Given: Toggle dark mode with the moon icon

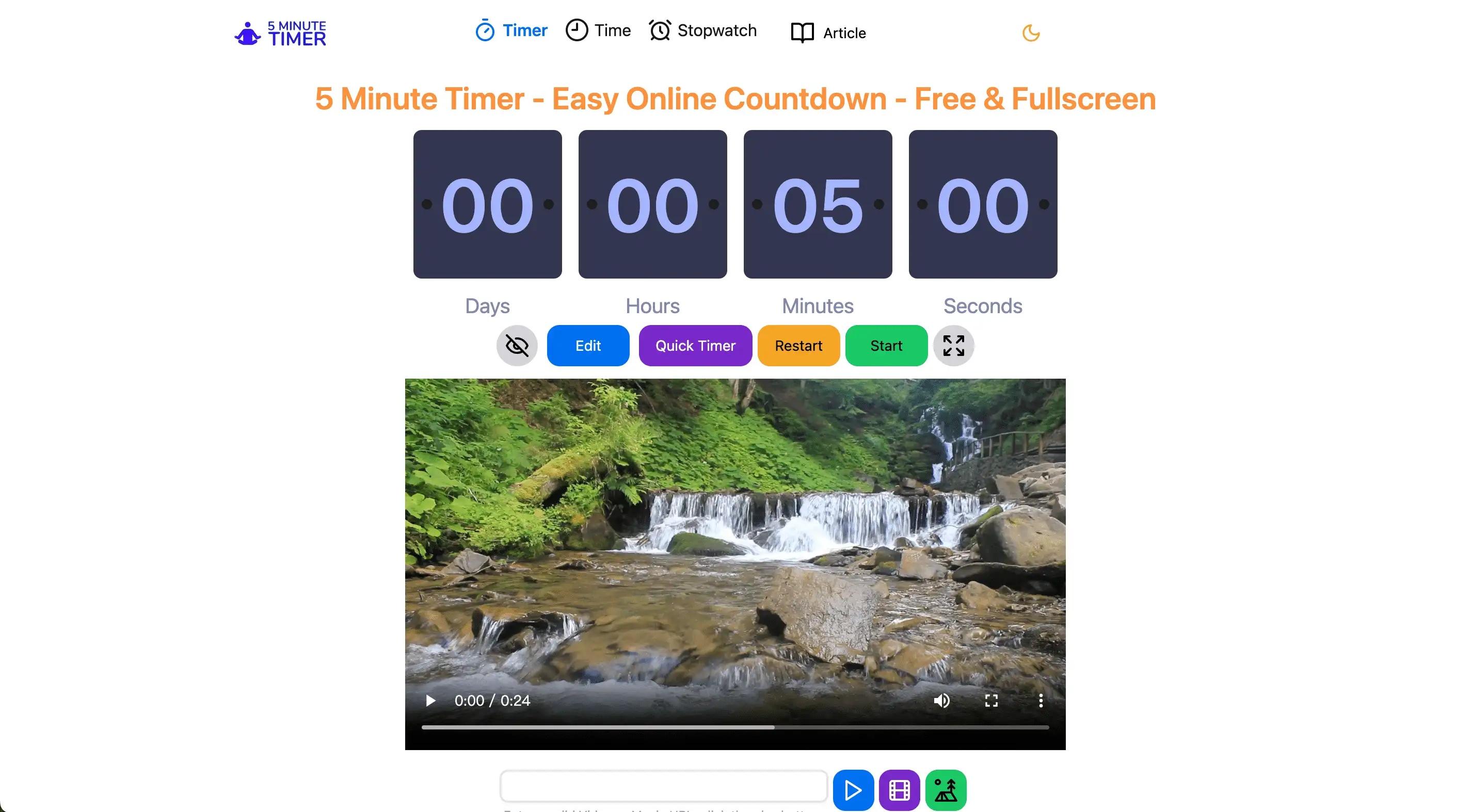Looking at the screenshot, I should pyautogui.click(x=1031, y=33).
